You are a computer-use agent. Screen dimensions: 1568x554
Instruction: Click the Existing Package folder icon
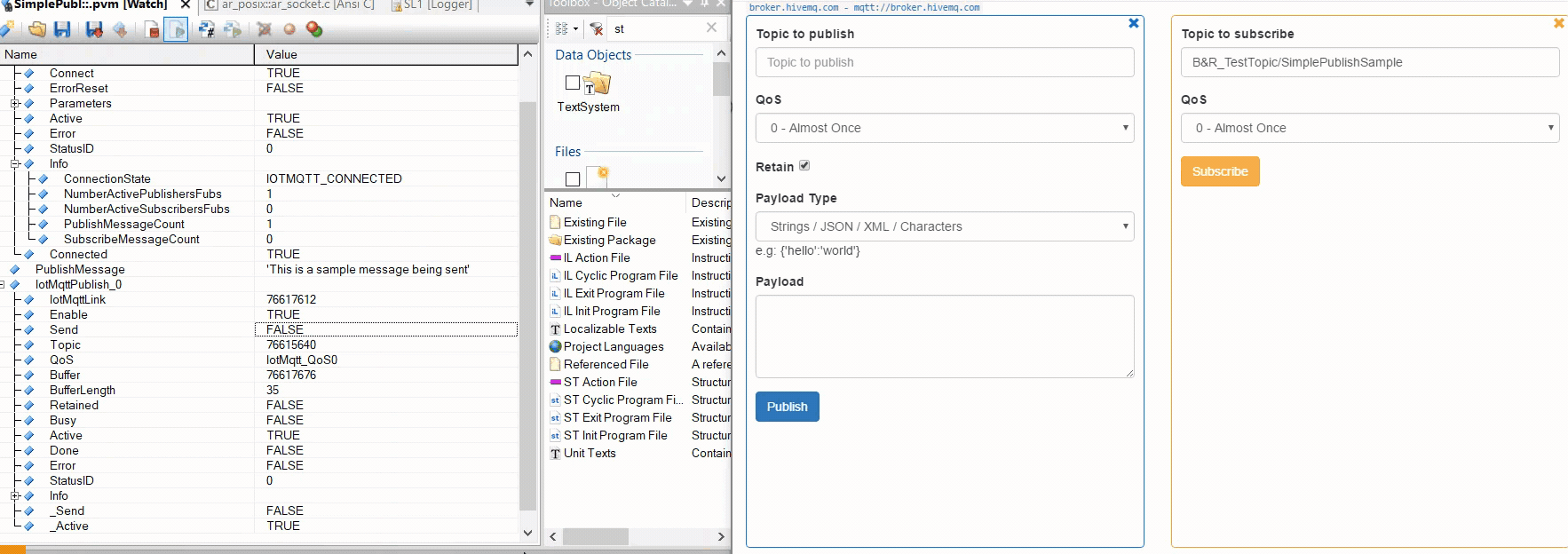[x=555, y=240]
